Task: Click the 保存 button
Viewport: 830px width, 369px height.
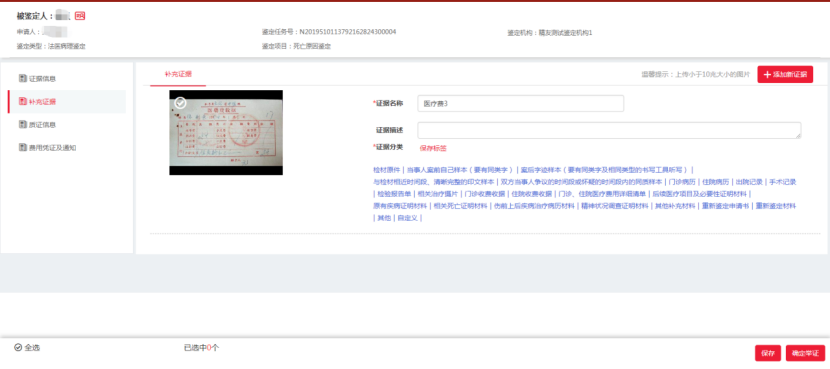Action: click(768, 353)
